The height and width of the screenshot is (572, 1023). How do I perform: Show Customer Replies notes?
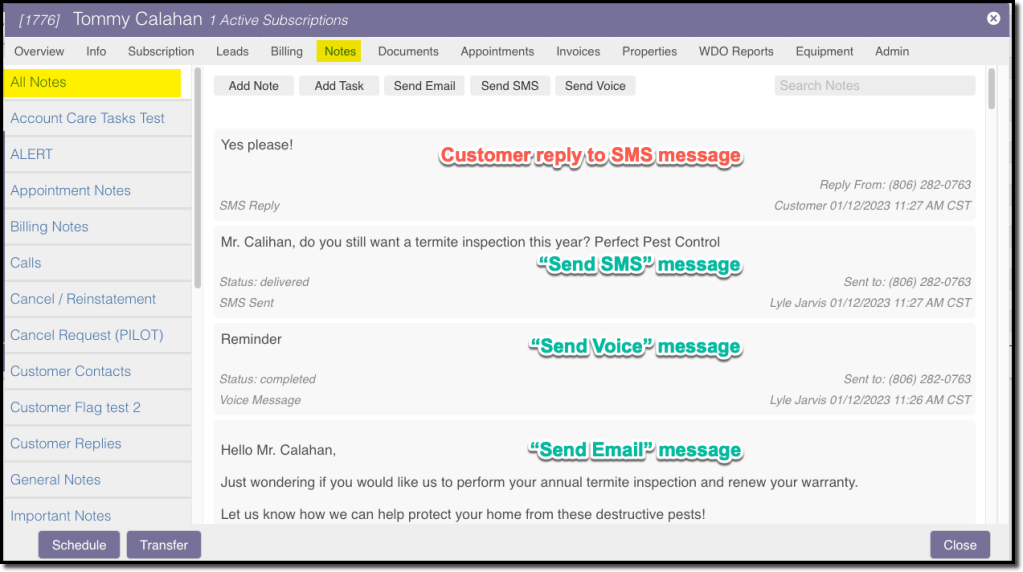(x=66, y=444)
